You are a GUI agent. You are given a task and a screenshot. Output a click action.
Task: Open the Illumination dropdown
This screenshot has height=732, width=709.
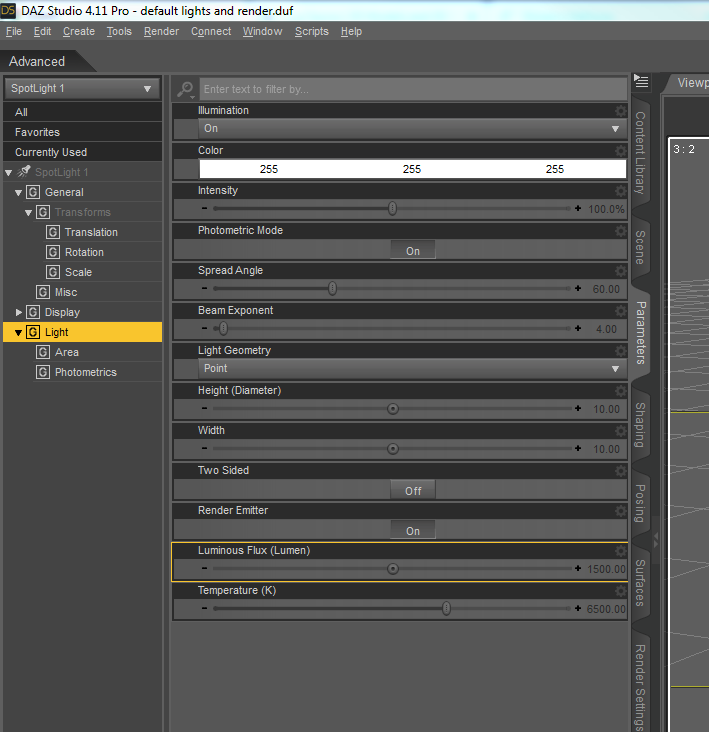pyautogui.click(x=412, y=129)
